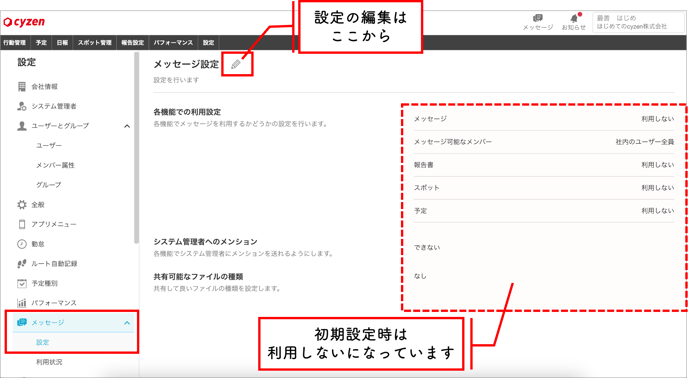Open the 行動管理 tab
The height and width of the screenshot is (378, 688).
click(x=14, y=43)
